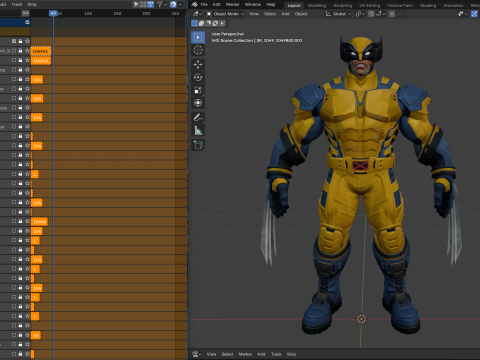Open the File menu
The height and width of the screenshot is (360, 480).
pyautogui.click(x=204, y=4)
